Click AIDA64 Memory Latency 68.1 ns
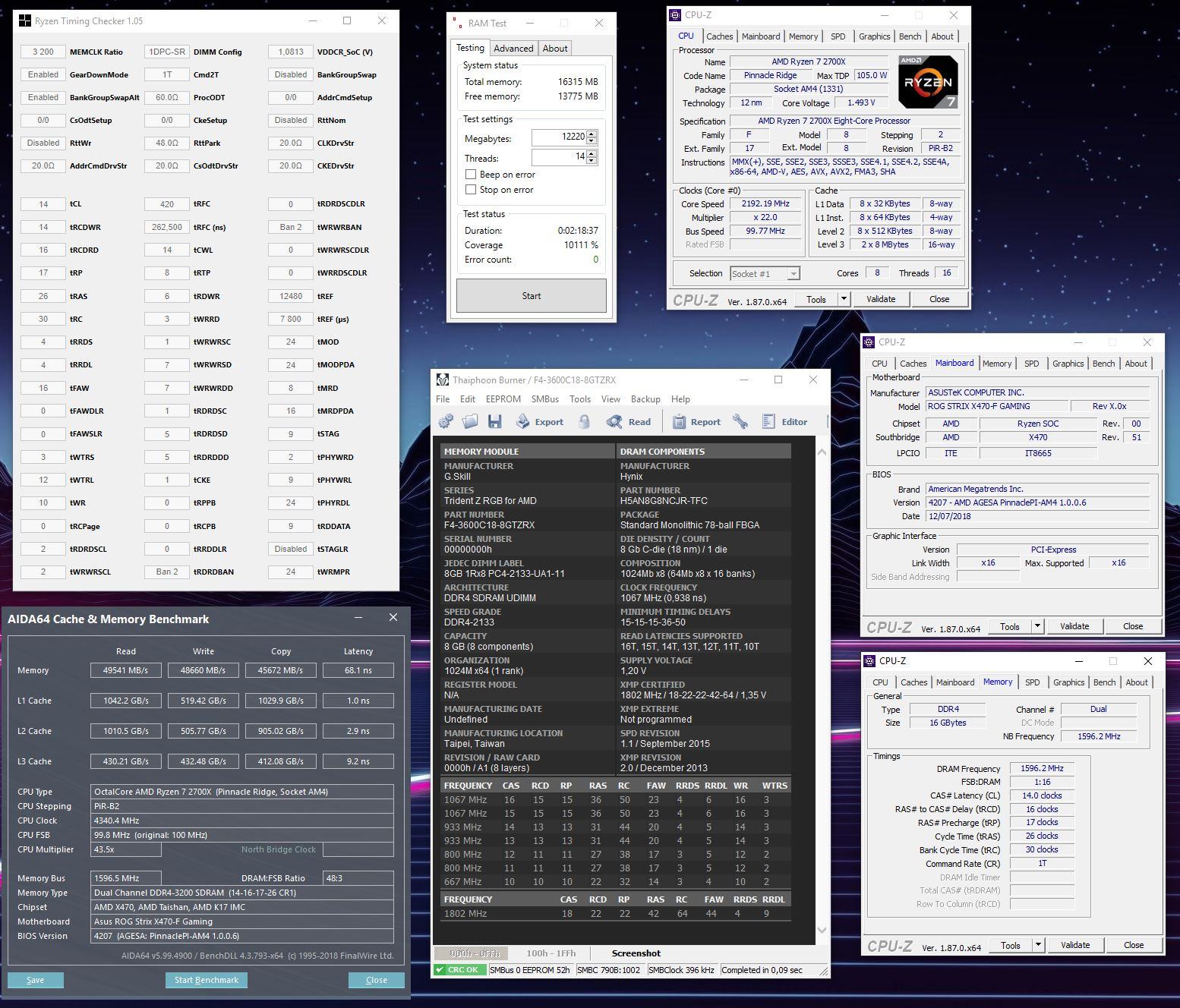This screenshot has height=1008, width=1180. (x=358, y=670)
